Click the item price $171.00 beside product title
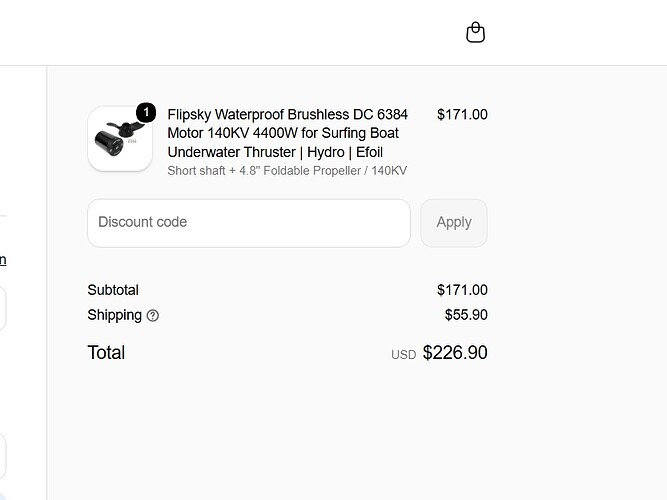 [x=462, y=114]
